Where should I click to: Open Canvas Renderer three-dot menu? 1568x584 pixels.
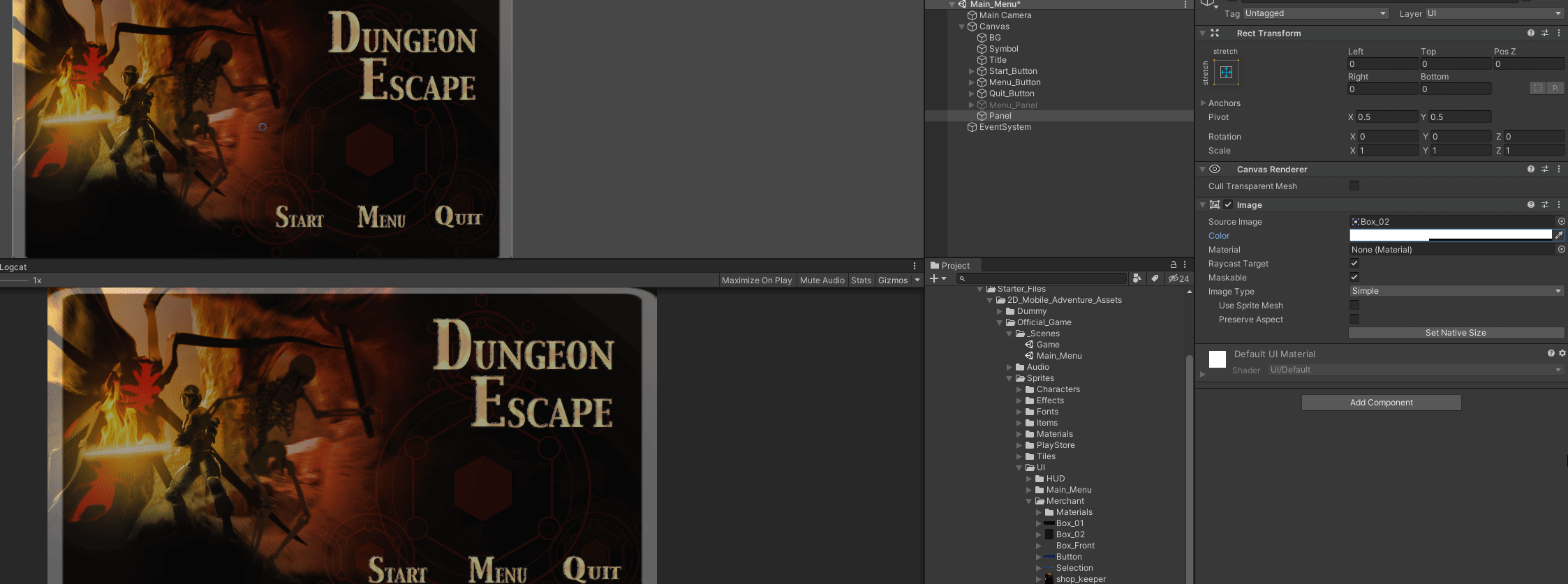(x=1558, y=169)
